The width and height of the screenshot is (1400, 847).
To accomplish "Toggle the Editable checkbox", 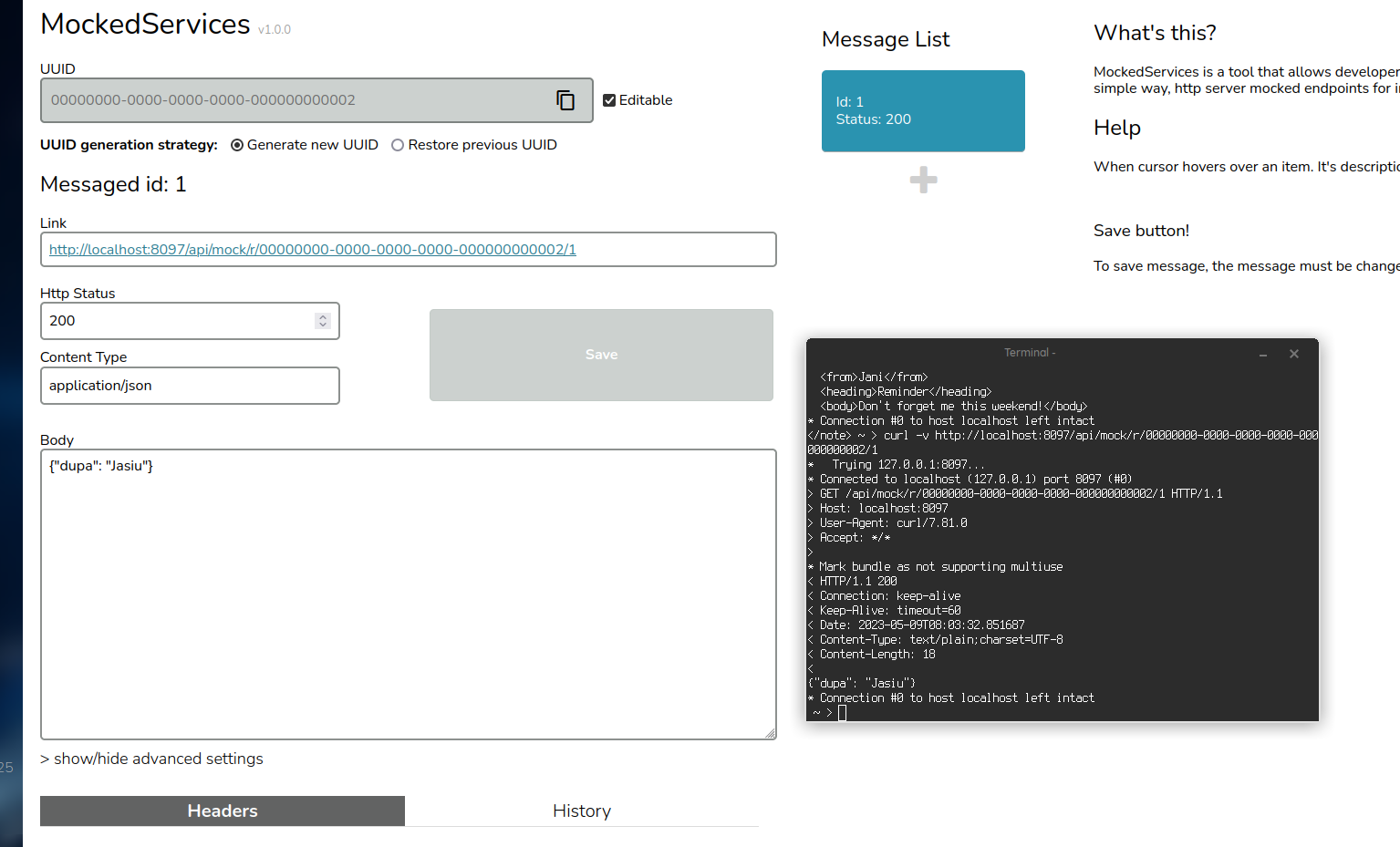I will tap(609, 100).
